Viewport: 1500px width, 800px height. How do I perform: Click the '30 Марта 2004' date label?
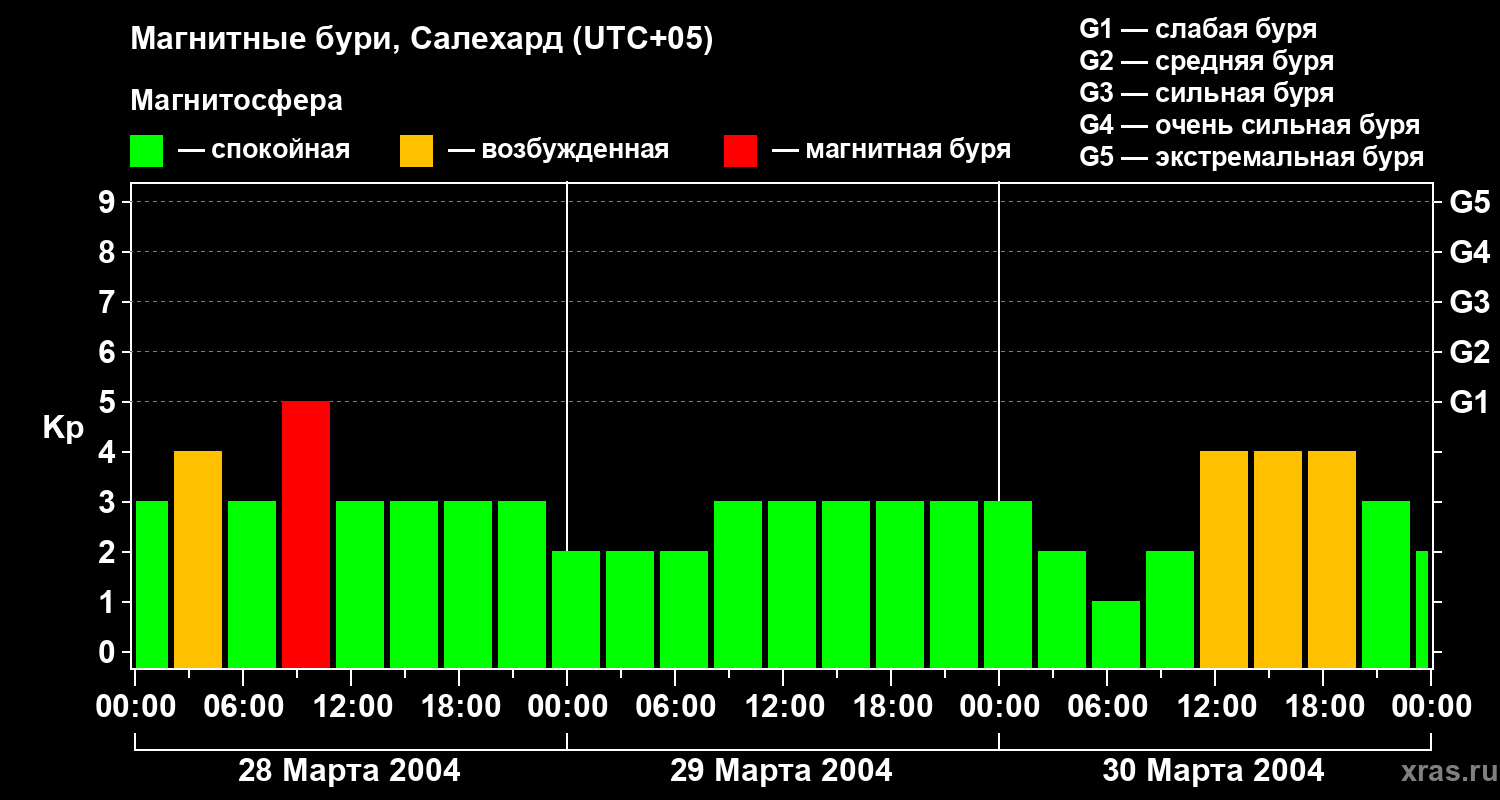coord(1213,771)
